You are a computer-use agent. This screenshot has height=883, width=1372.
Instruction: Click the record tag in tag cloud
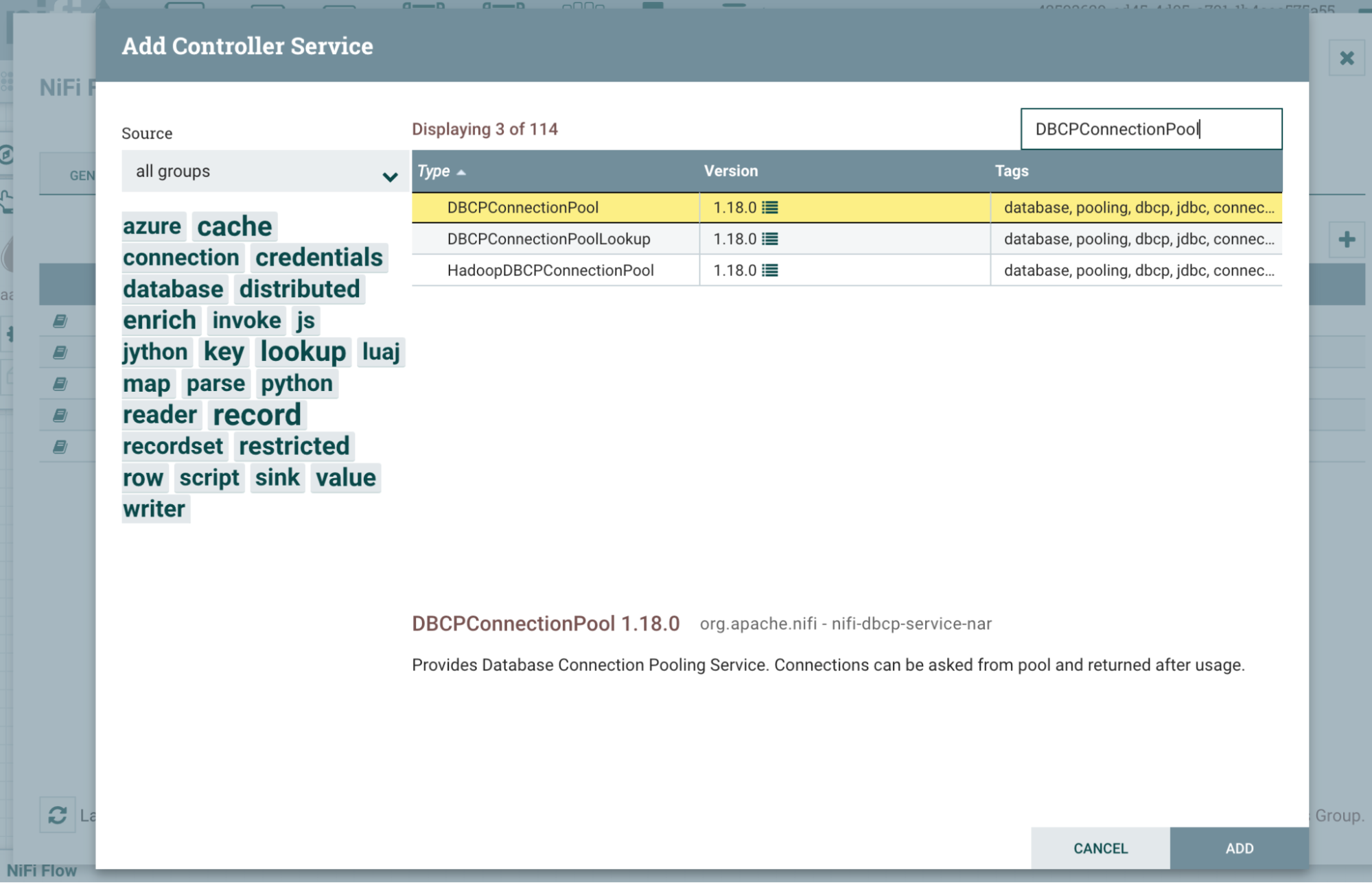tap(255, 414)
